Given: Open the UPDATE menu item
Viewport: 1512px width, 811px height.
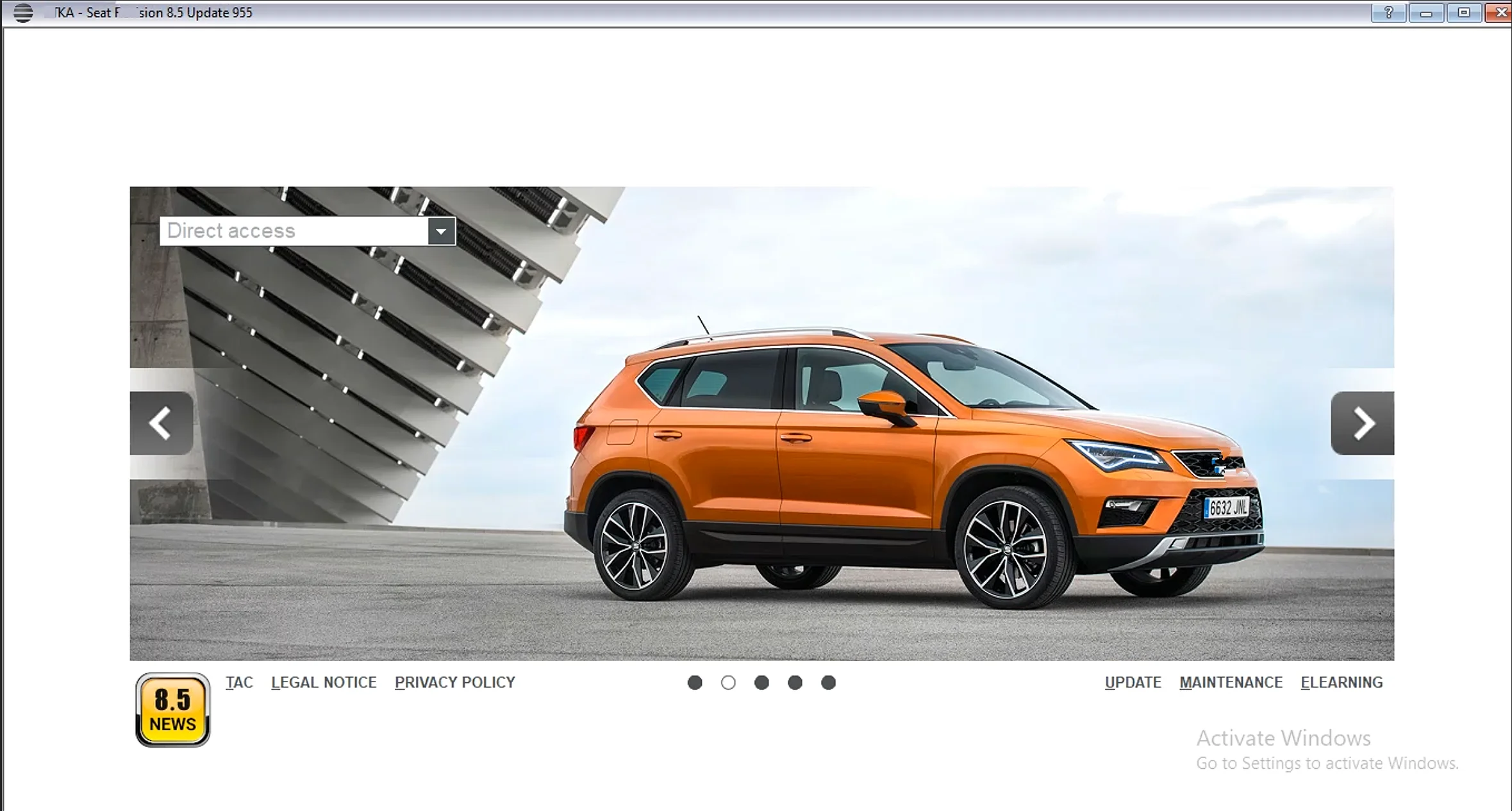Looking at the screenshot, I should click(x=1133, y=683).
